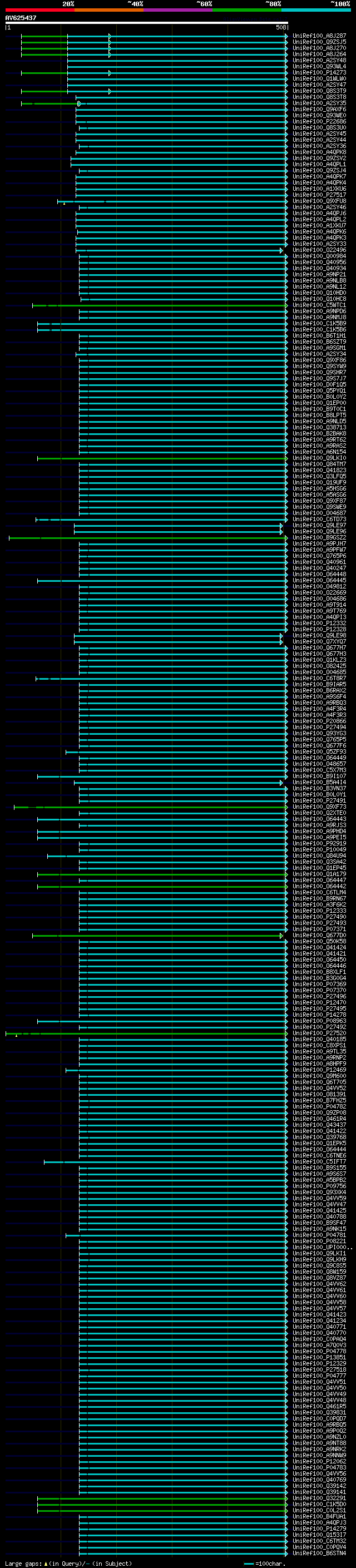This screenshot has height=1568, width=356.
Task: Select hit label UniRef100_P04781
Action: (x=319, y=1235)
